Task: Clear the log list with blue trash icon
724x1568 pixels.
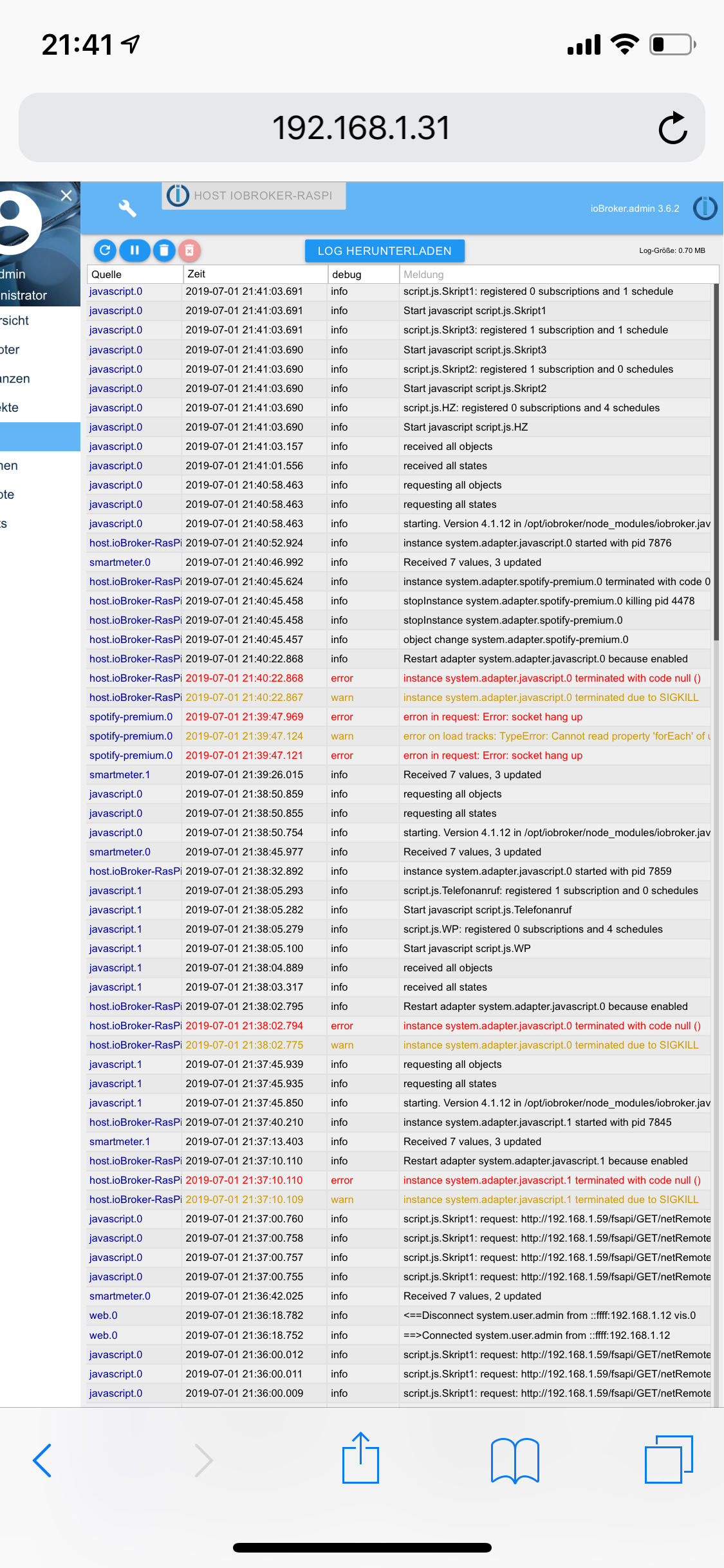Action: [x=163, y=250]
